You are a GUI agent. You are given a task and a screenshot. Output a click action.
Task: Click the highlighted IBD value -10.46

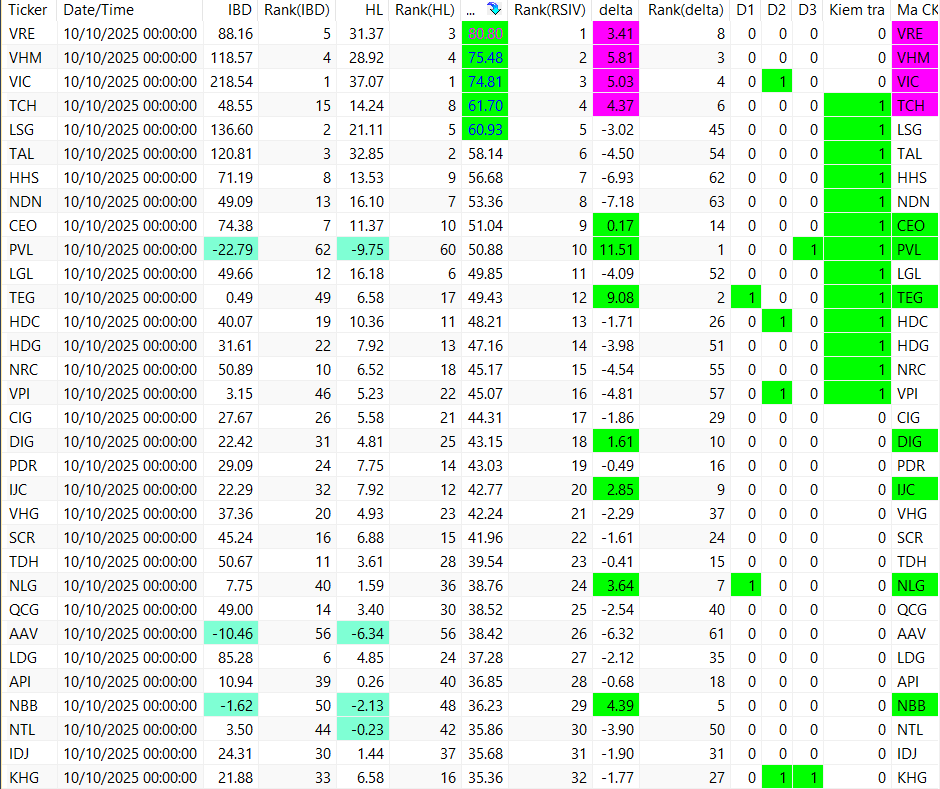[x=231, y=633]
